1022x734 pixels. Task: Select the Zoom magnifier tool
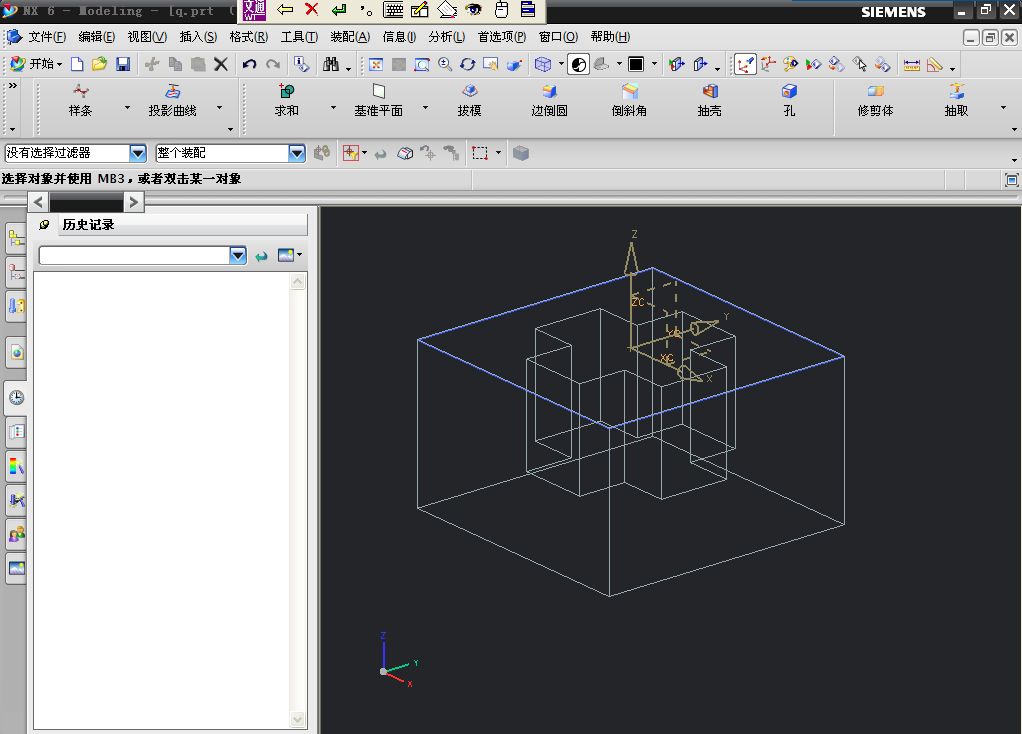[445, 64]
